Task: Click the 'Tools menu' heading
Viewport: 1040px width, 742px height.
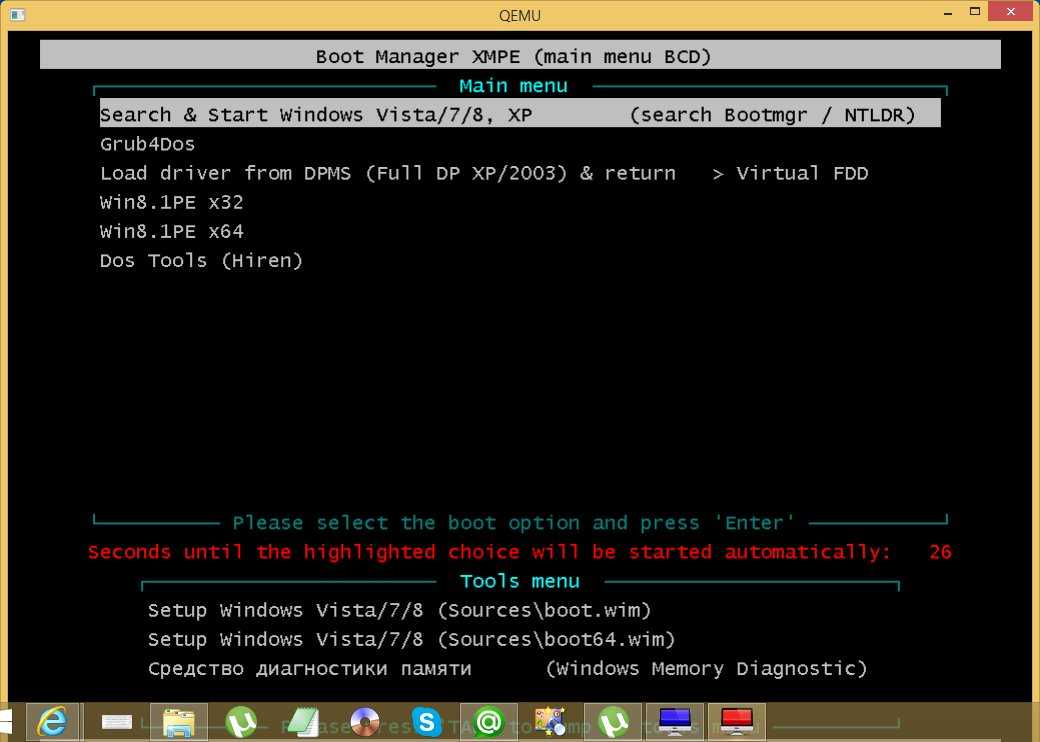Action: coord(520,581)
